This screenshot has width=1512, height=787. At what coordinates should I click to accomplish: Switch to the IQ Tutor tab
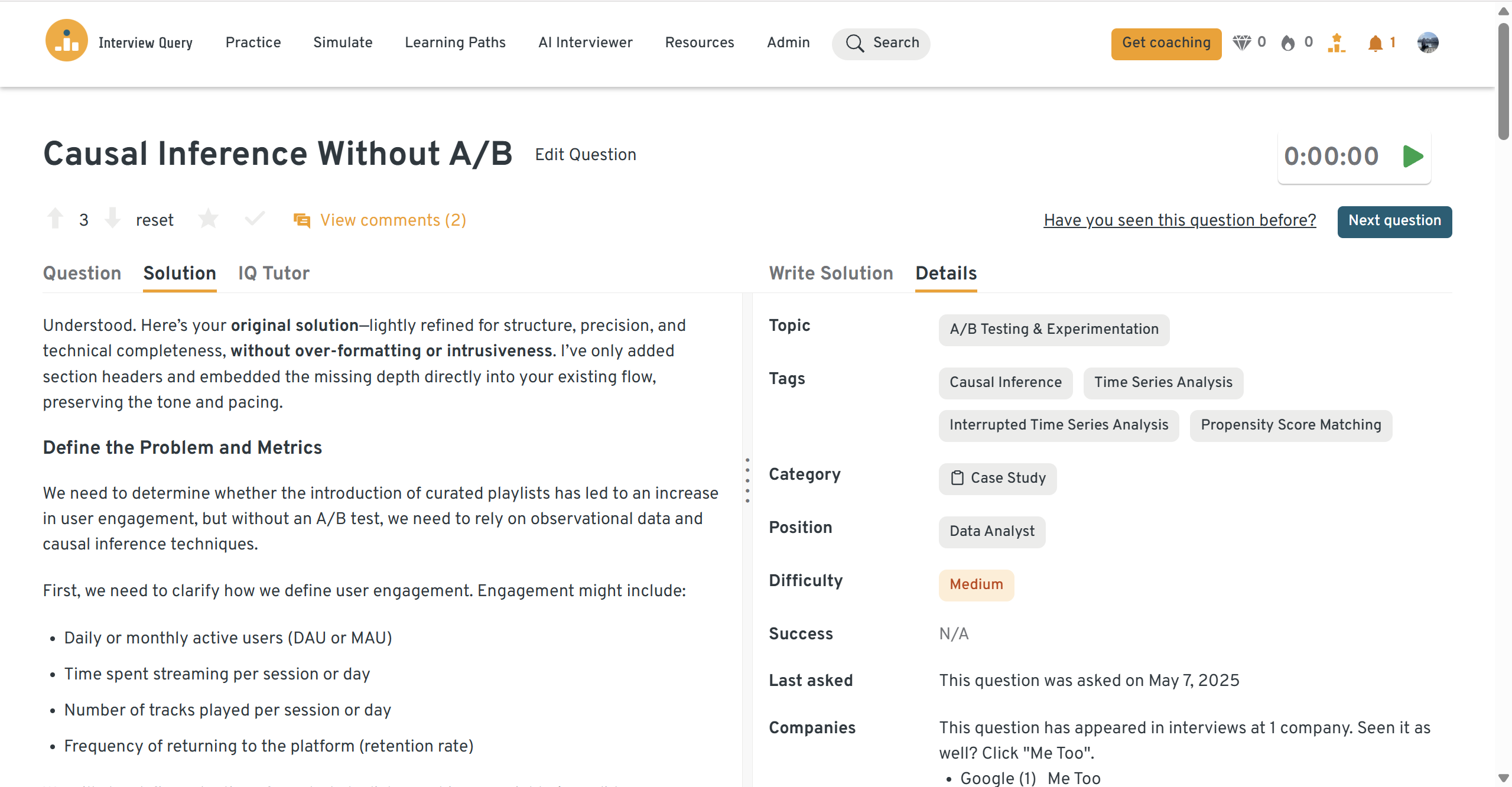click(274, 273)
